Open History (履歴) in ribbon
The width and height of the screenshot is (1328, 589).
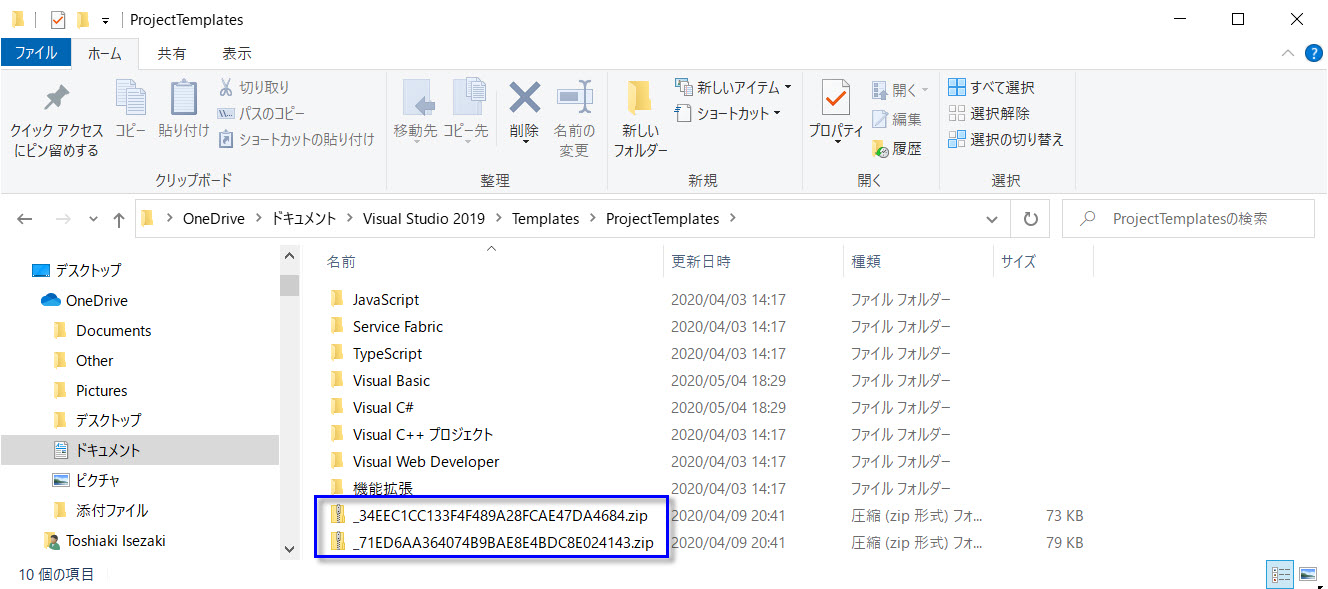[897, 149]
